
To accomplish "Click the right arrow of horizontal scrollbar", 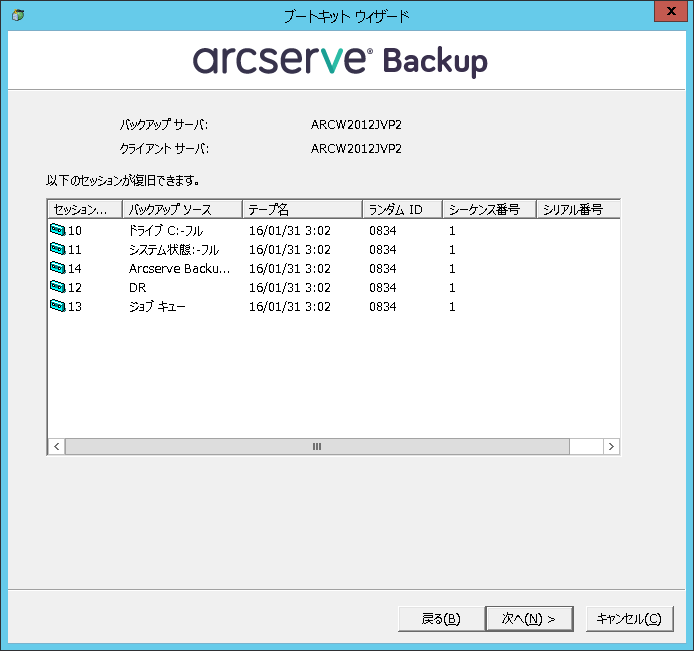I will [x=611, y=447].
